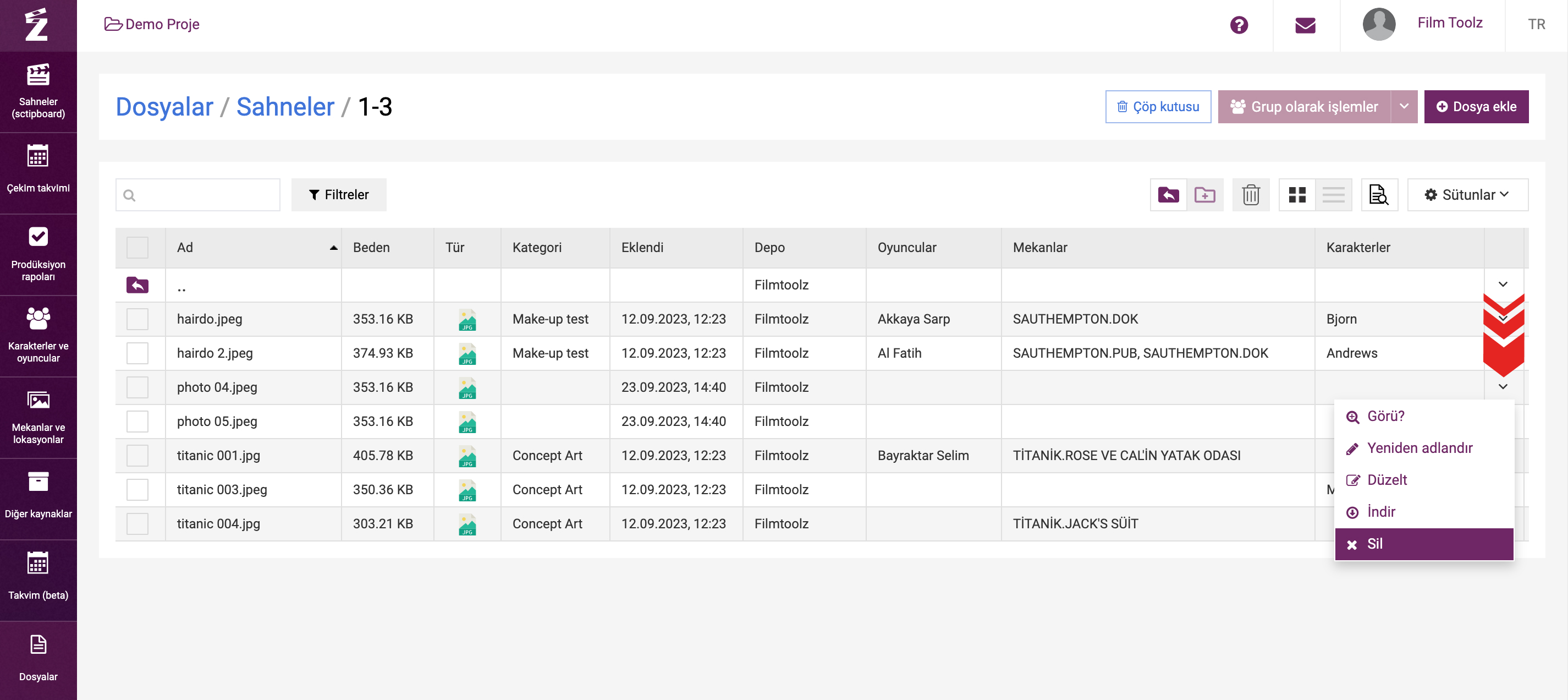Open Diğer kaynaklar in sidebar
The height and width of the screenshot is (700, 1568).
point(38,499)
